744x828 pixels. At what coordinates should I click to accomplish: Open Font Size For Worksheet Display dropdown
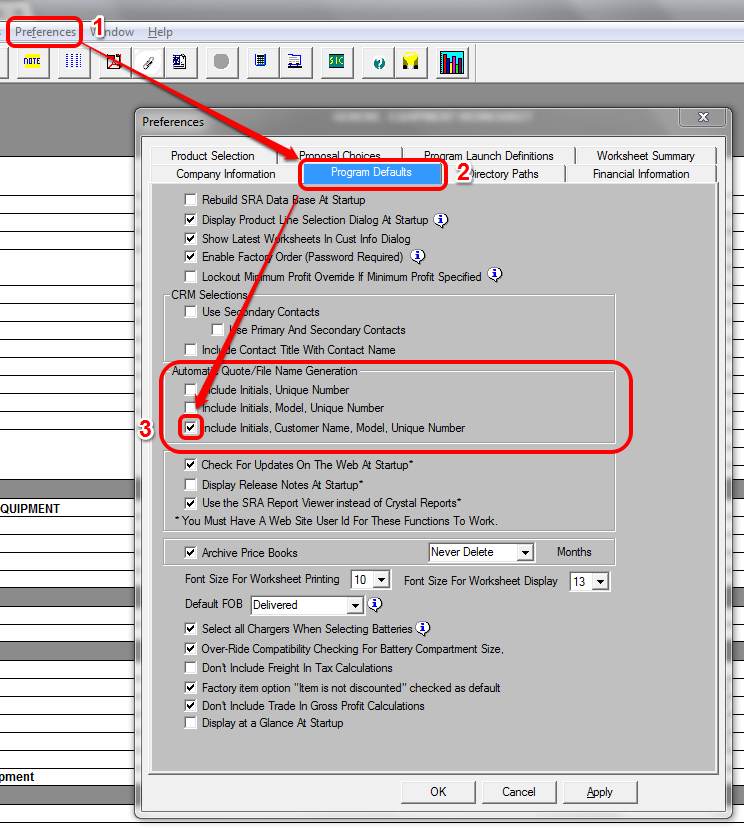tap(600, 581)
